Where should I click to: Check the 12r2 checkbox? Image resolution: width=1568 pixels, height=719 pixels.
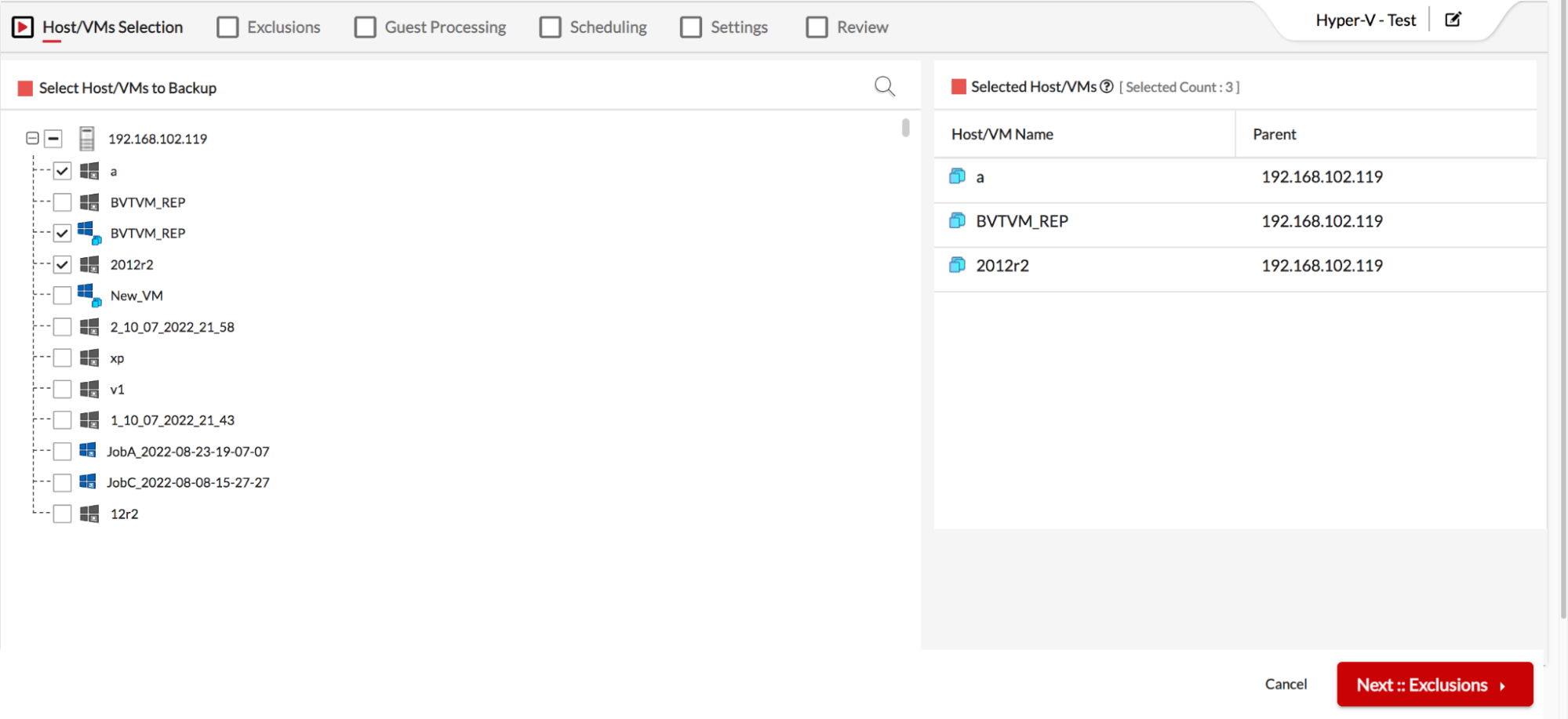tap(62, 514)
